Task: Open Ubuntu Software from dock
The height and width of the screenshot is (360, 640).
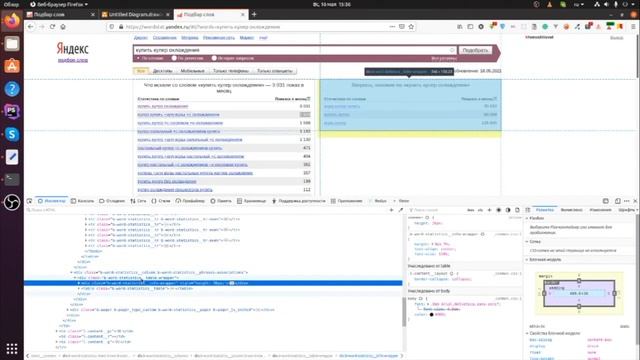Action: click(12, 66)
